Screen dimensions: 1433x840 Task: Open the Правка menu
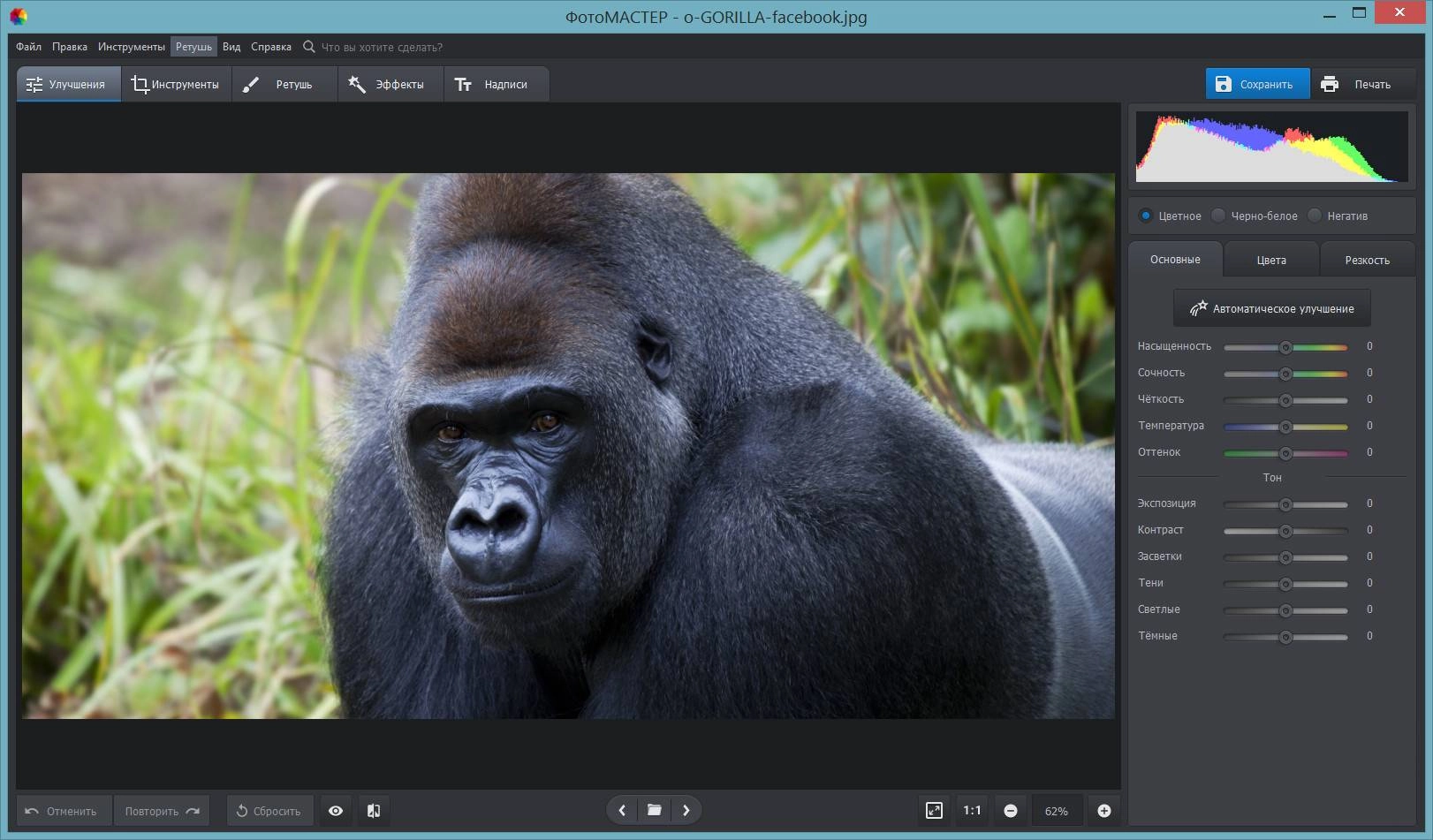tap(69, 47)
